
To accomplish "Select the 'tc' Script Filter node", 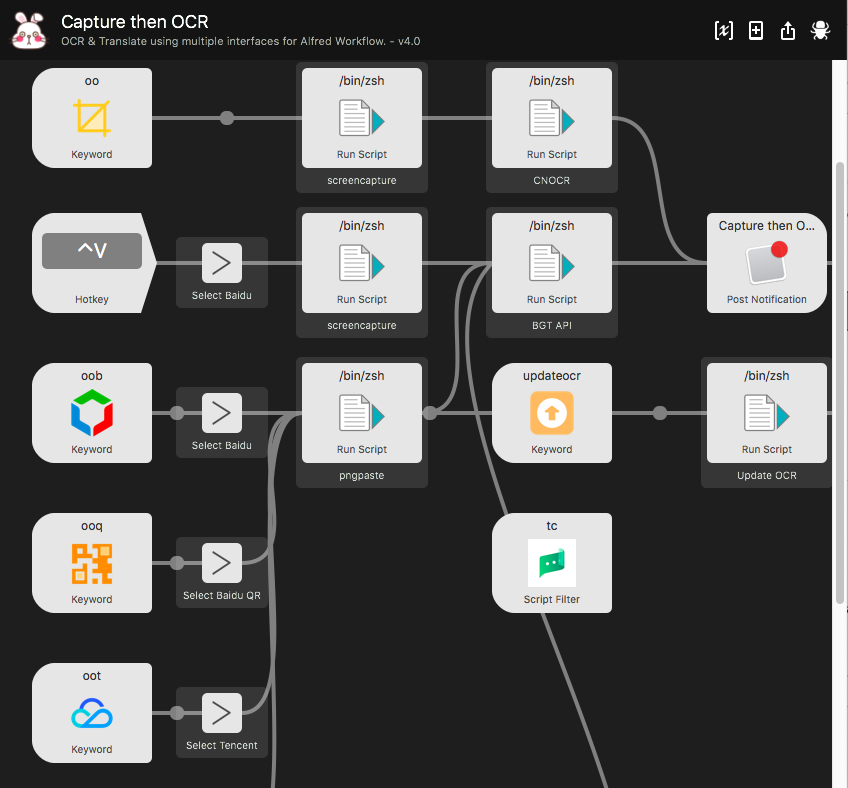I will pyautogui.click(x=552, y=562).
